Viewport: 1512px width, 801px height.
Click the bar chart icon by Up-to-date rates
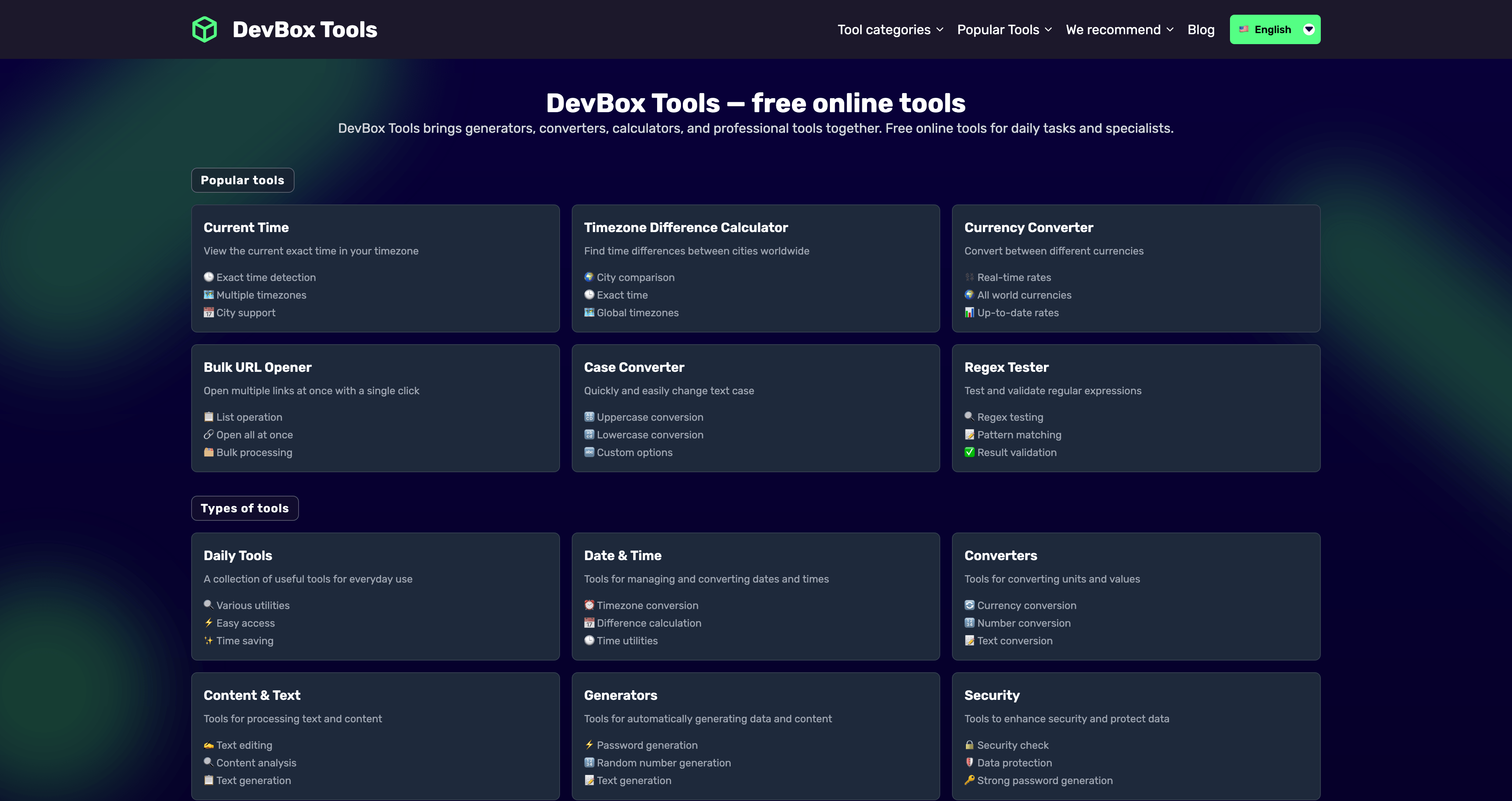tap(969, 312)
